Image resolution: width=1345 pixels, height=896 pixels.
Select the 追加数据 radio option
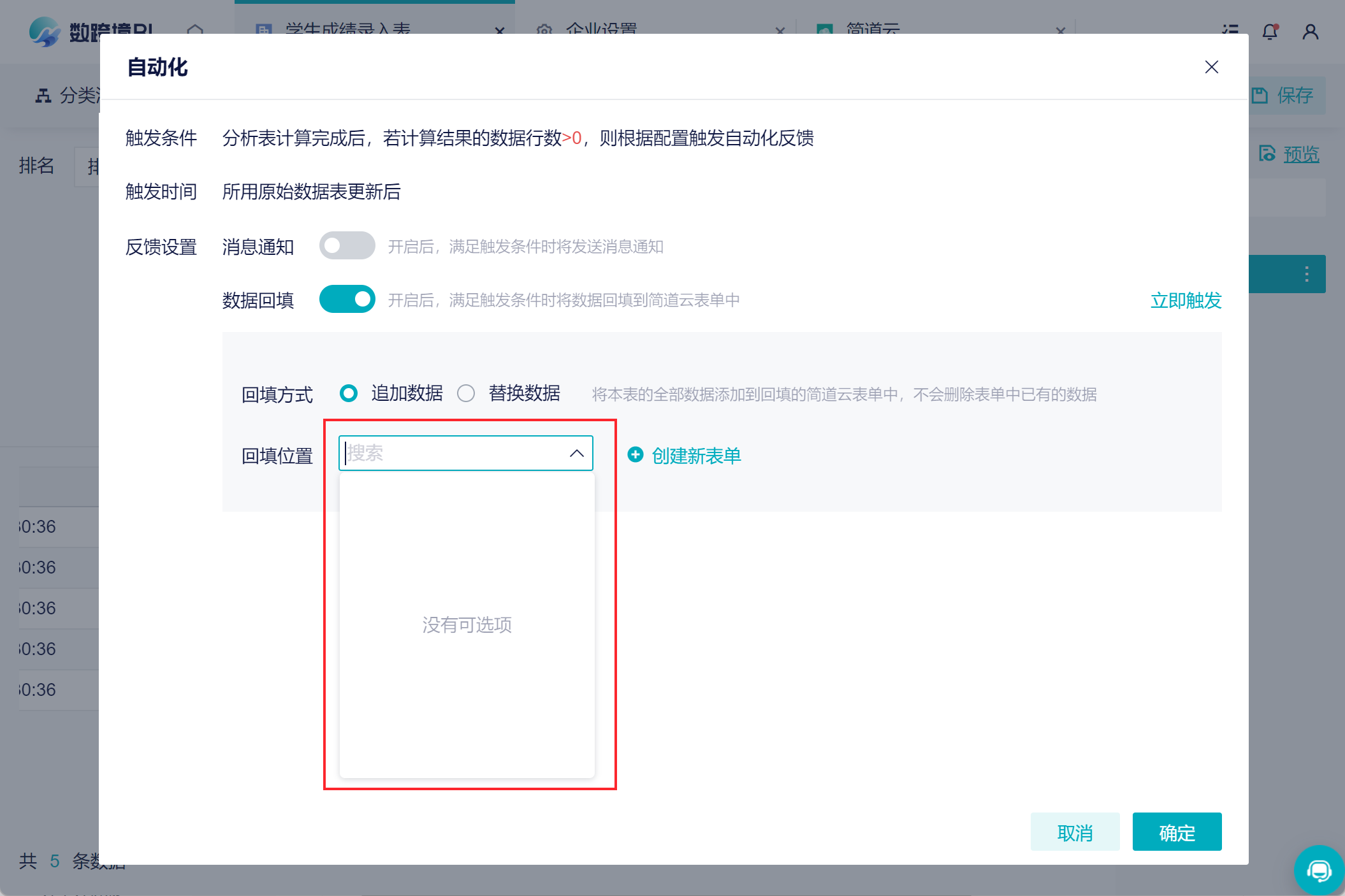coord(349,393)
